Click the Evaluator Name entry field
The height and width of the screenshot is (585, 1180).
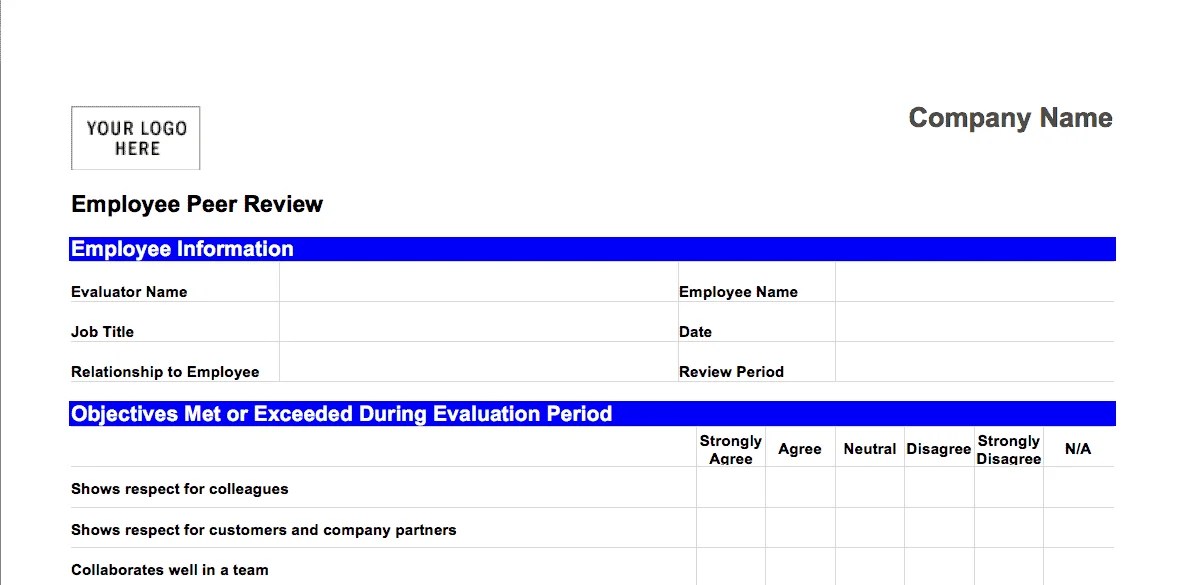point(480,291)
